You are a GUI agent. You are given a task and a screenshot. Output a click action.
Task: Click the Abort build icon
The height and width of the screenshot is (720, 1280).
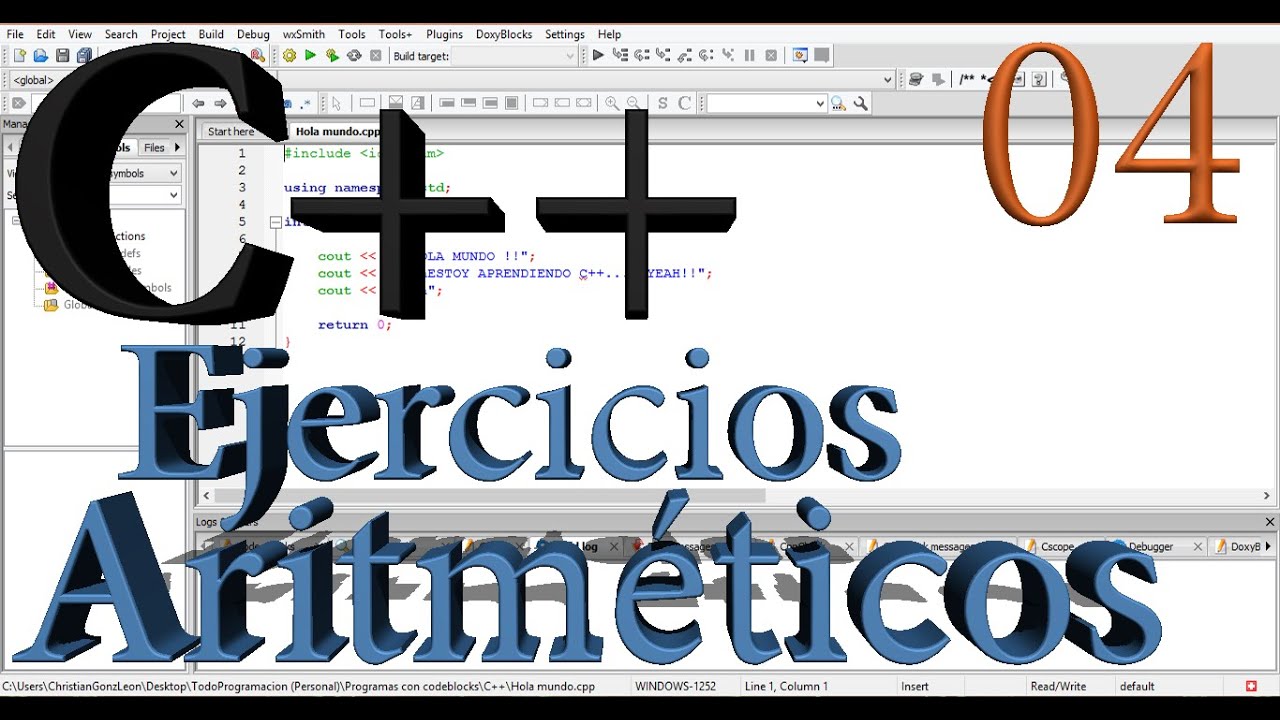click(376, 56)
